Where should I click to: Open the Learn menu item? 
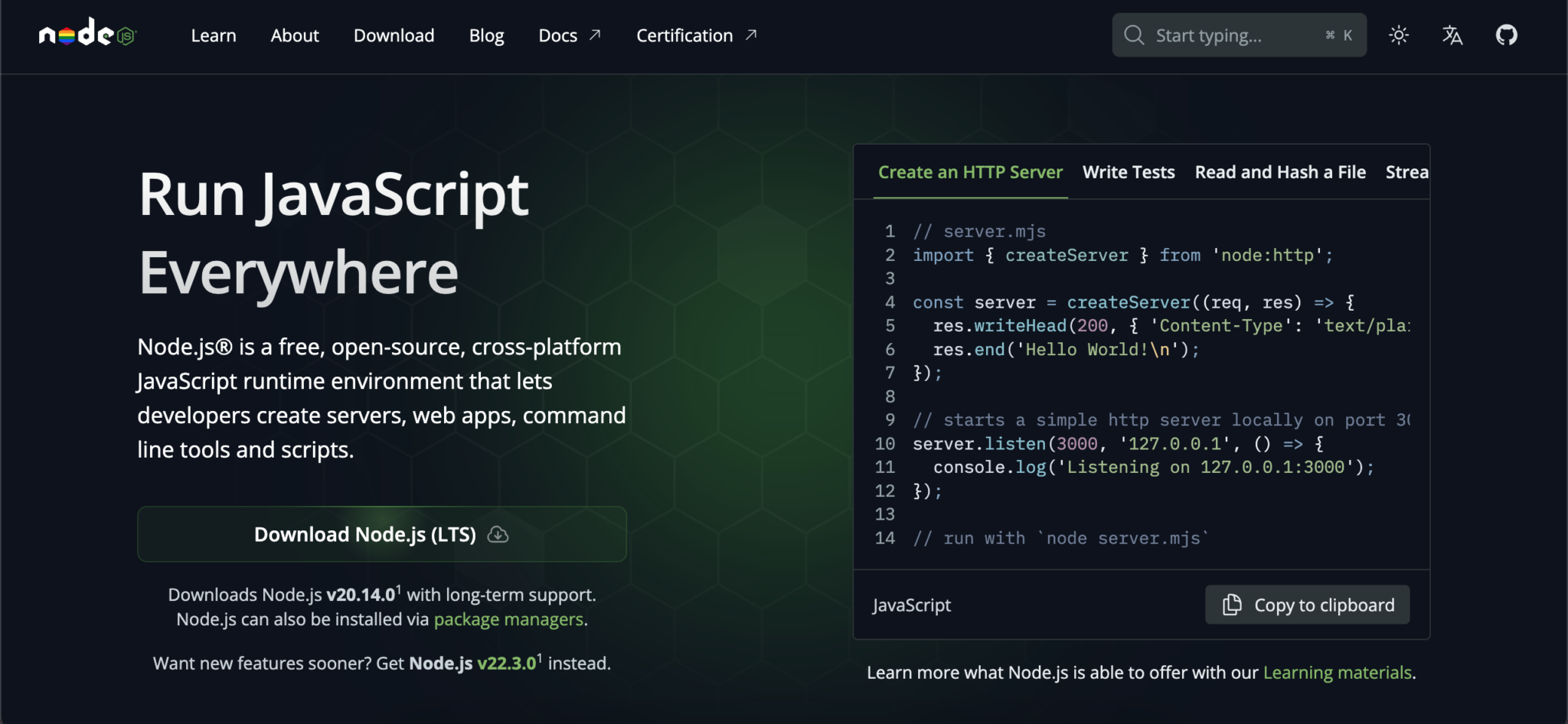(214, 35)
